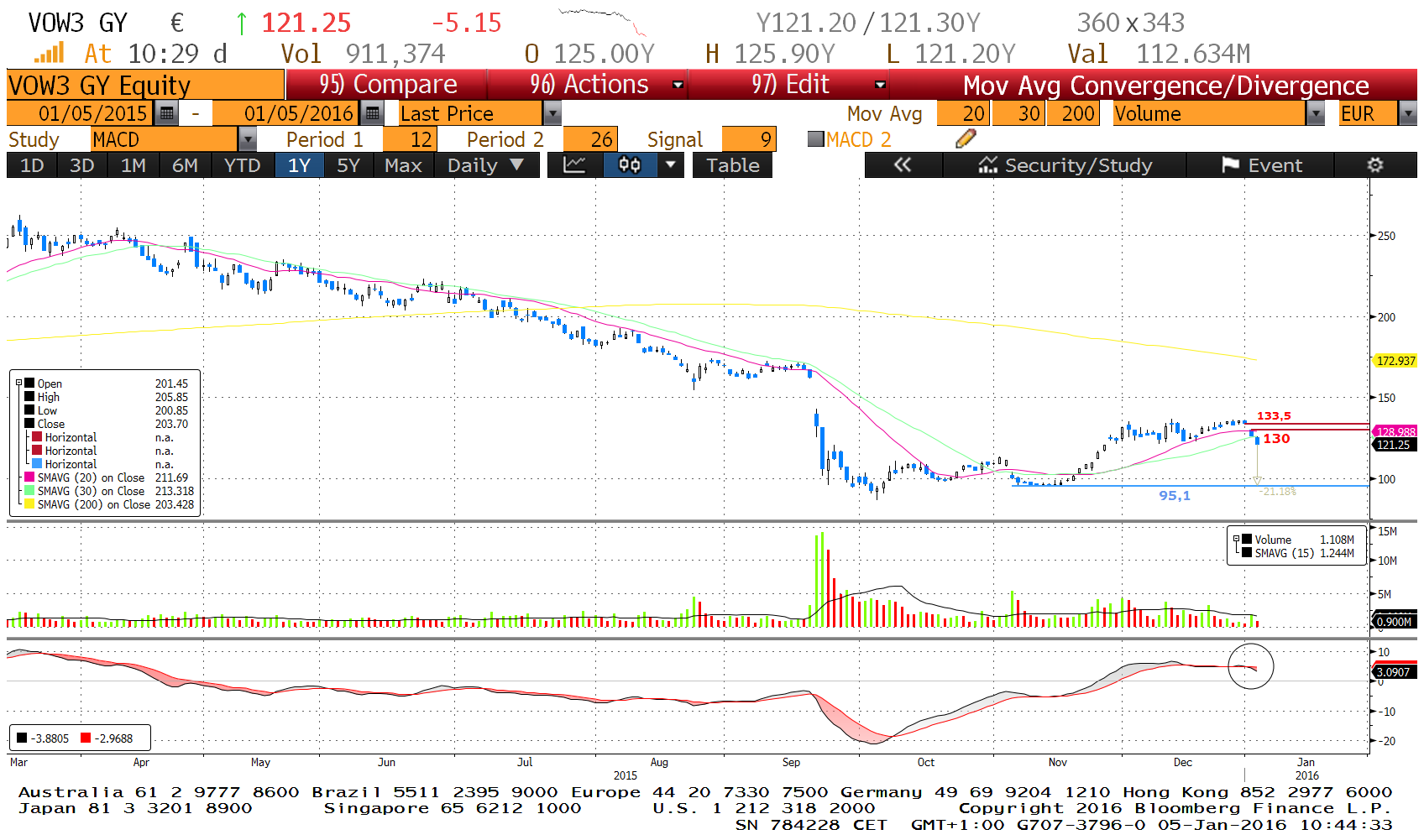Open the Volume dropdown arrow
The image size is (1424, 840).
click(1316, 113)
